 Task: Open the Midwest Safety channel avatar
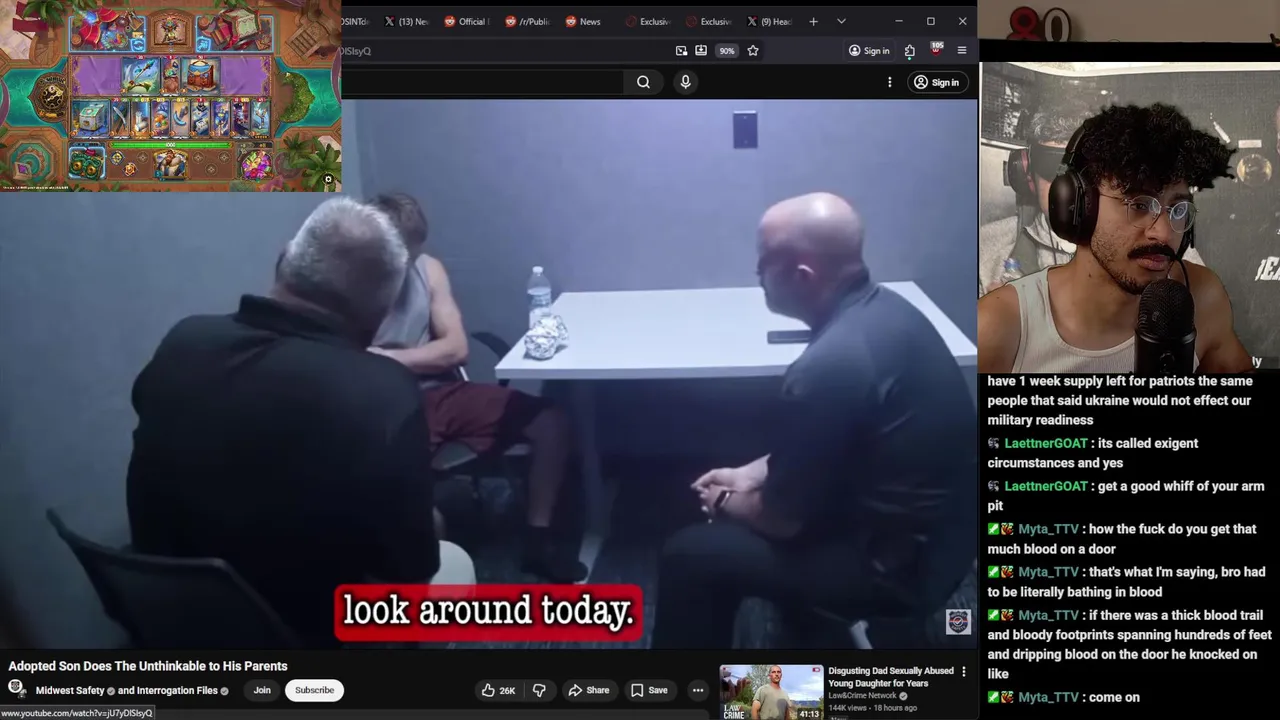[17, 689]
